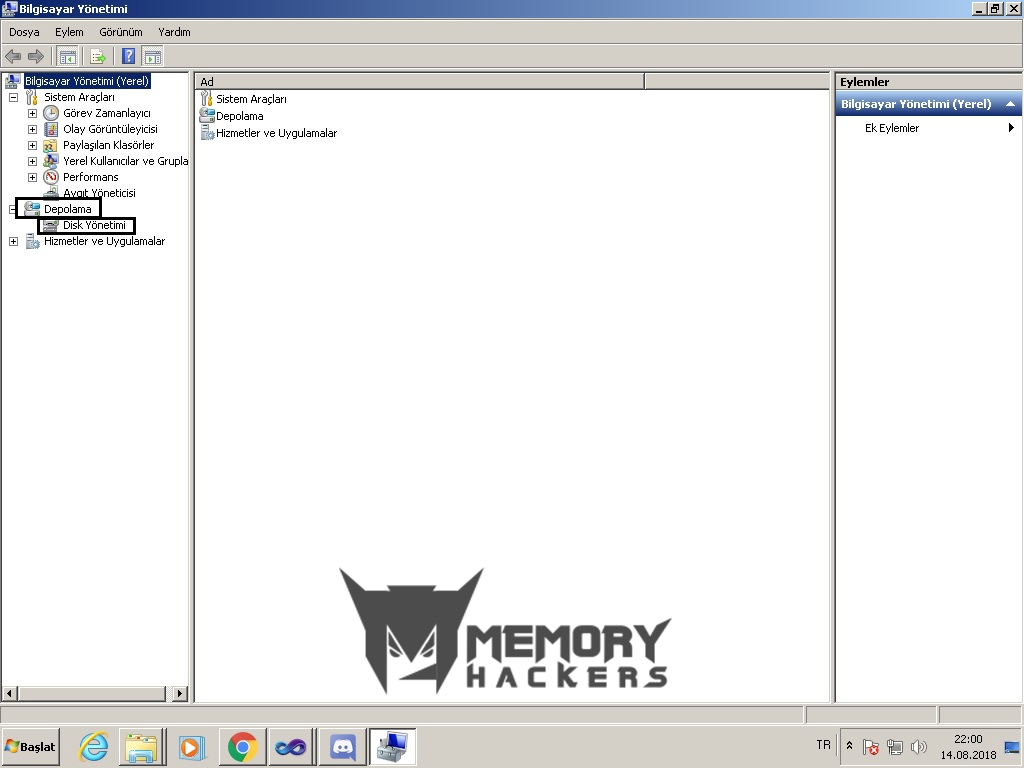
Task: Select Yerel Kullanıcılar ve Gruplar node
Action: coord(125,161)
